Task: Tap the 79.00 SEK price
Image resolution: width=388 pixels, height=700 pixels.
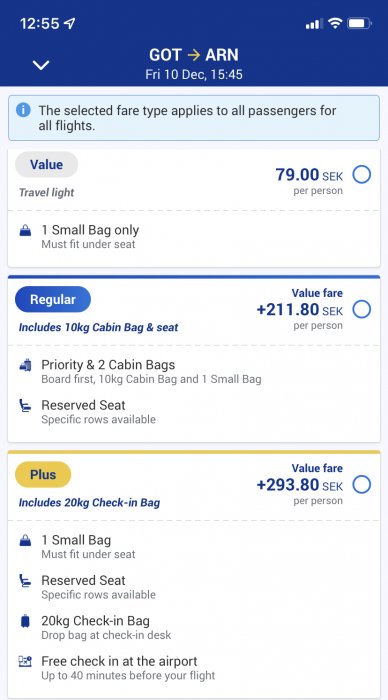Action: point(309,175)
